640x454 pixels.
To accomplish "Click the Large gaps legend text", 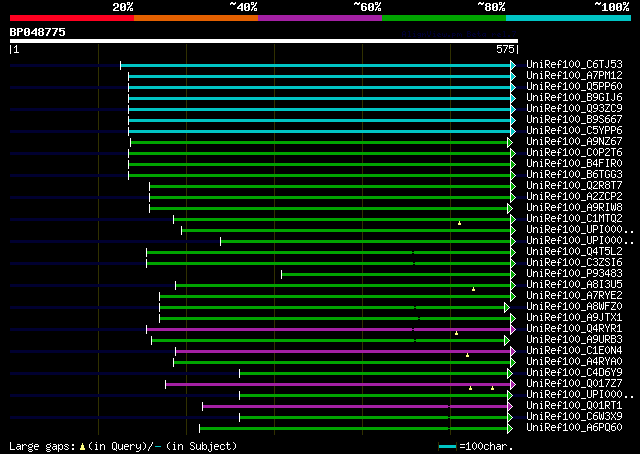I will pyautogui.click(x=42, y=447).
